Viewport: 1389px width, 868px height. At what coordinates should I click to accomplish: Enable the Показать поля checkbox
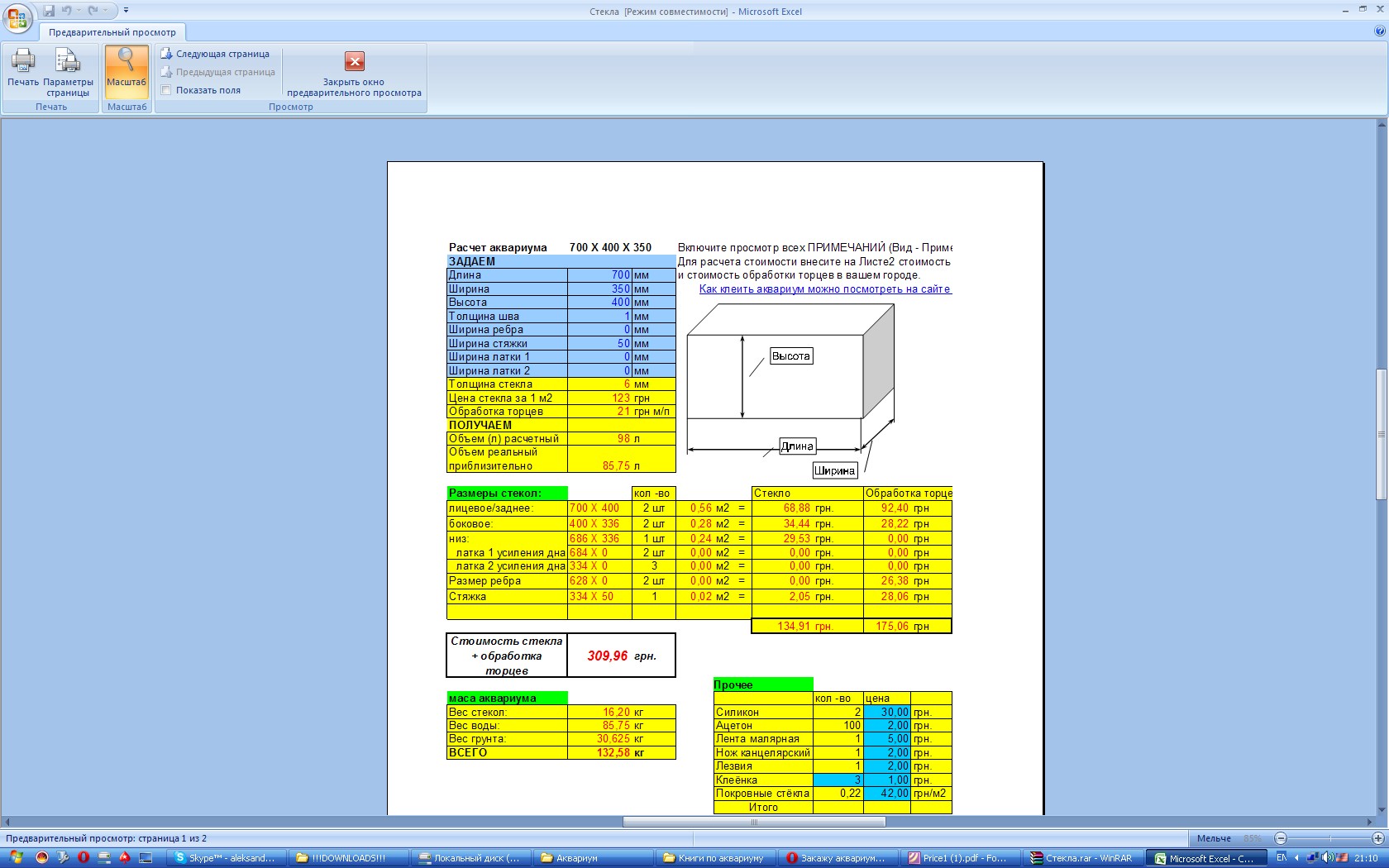click(166, 90)
